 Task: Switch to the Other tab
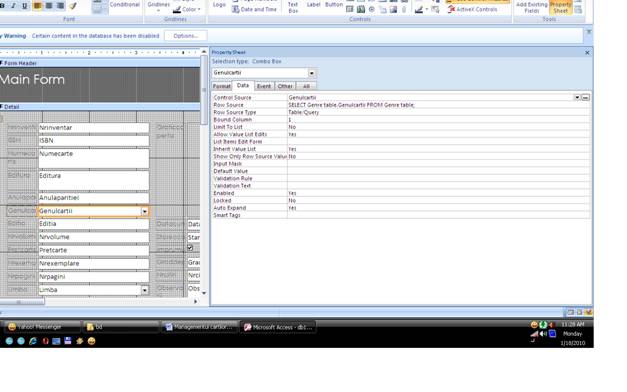click(x=285, y=86)
